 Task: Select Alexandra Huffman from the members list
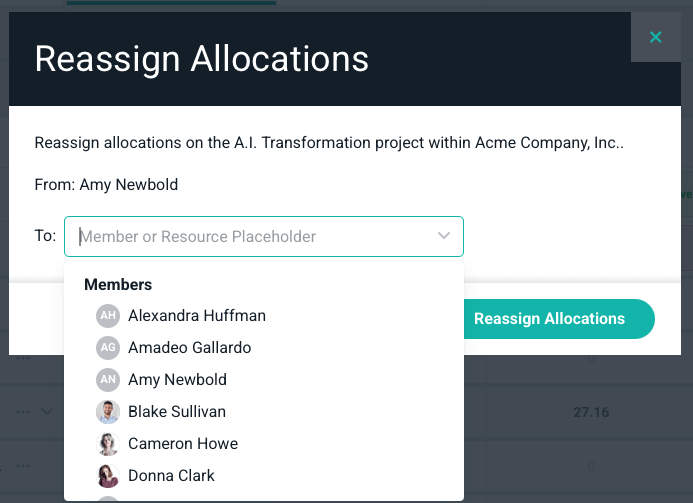pyautogui.click(x=197, y=316)
